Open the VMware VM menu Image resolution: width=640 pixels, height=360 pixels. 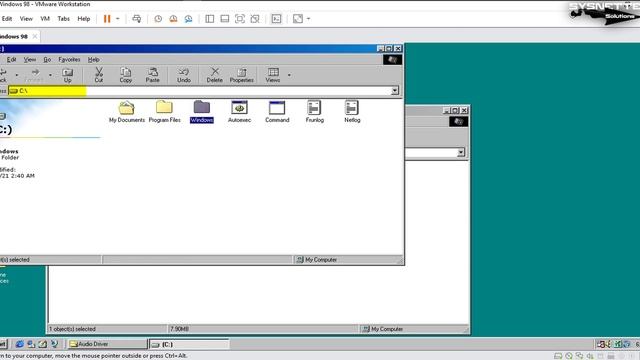(45, 19)
